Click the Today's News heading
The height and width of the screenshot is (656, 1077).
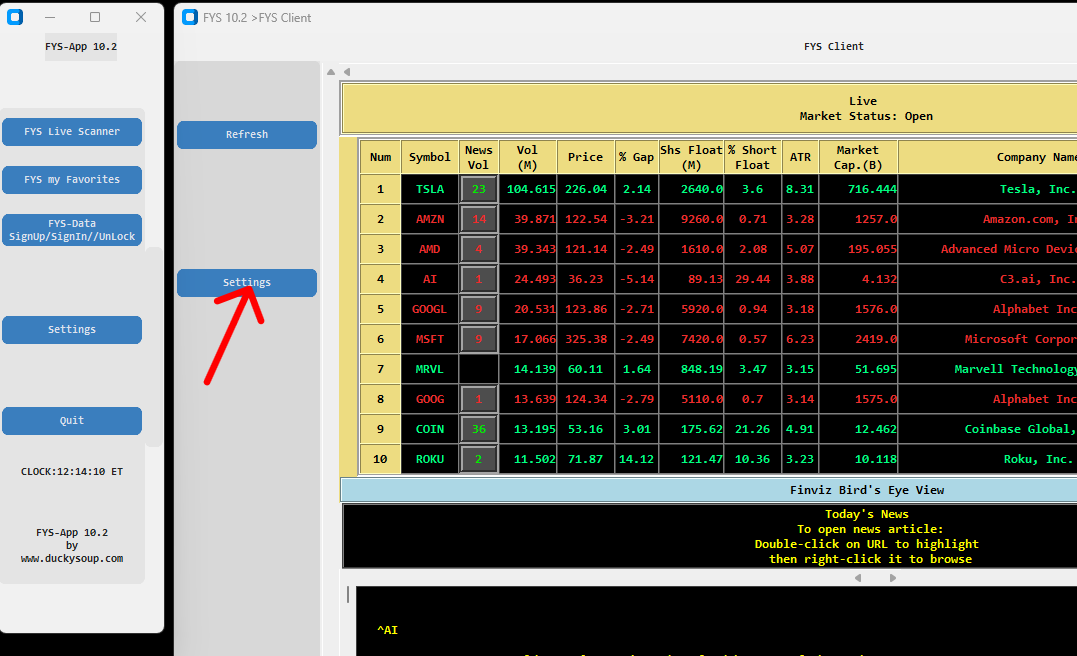click(x=867, y=514)
